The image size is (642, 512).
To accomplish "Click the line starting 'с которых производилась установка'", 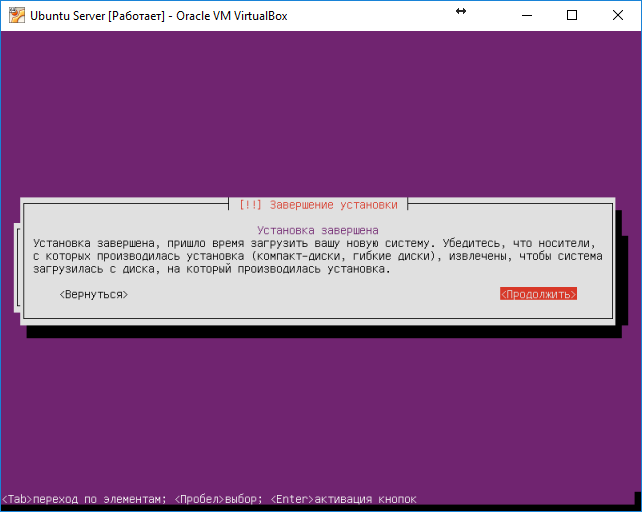I will (318, 256).
